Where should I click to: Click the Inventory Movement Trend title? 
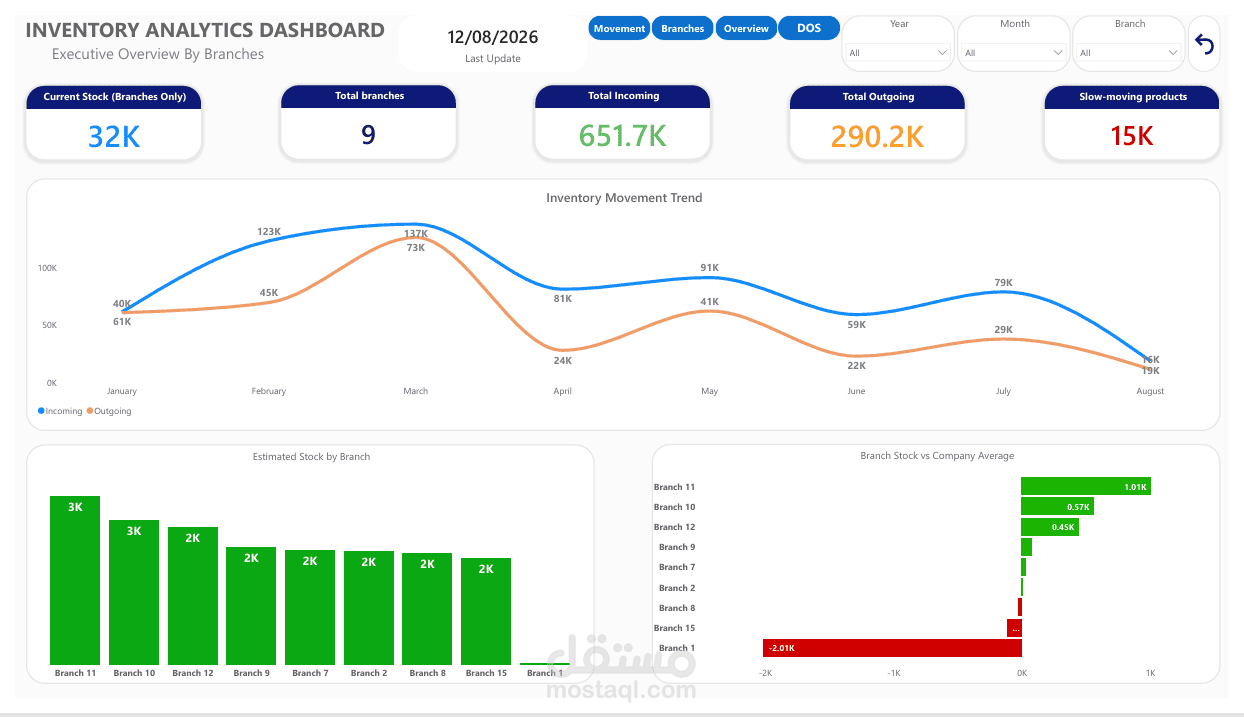(x=624, y=198)
